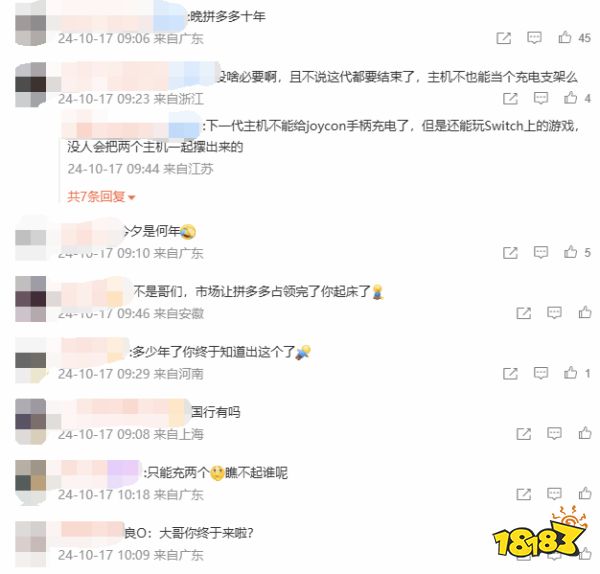Reply to the 晚拼多多十年 comment

(534, 38)
